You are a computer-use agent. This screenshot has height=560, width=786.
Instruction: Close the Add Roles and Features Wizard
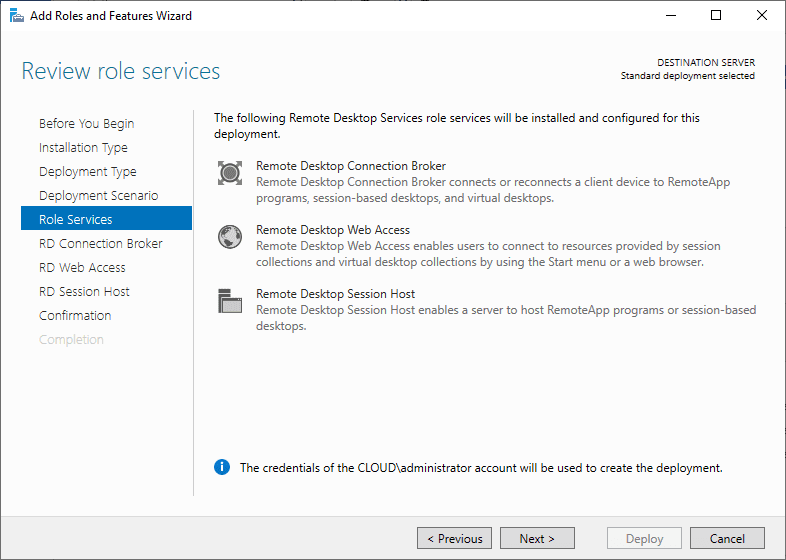762,16
